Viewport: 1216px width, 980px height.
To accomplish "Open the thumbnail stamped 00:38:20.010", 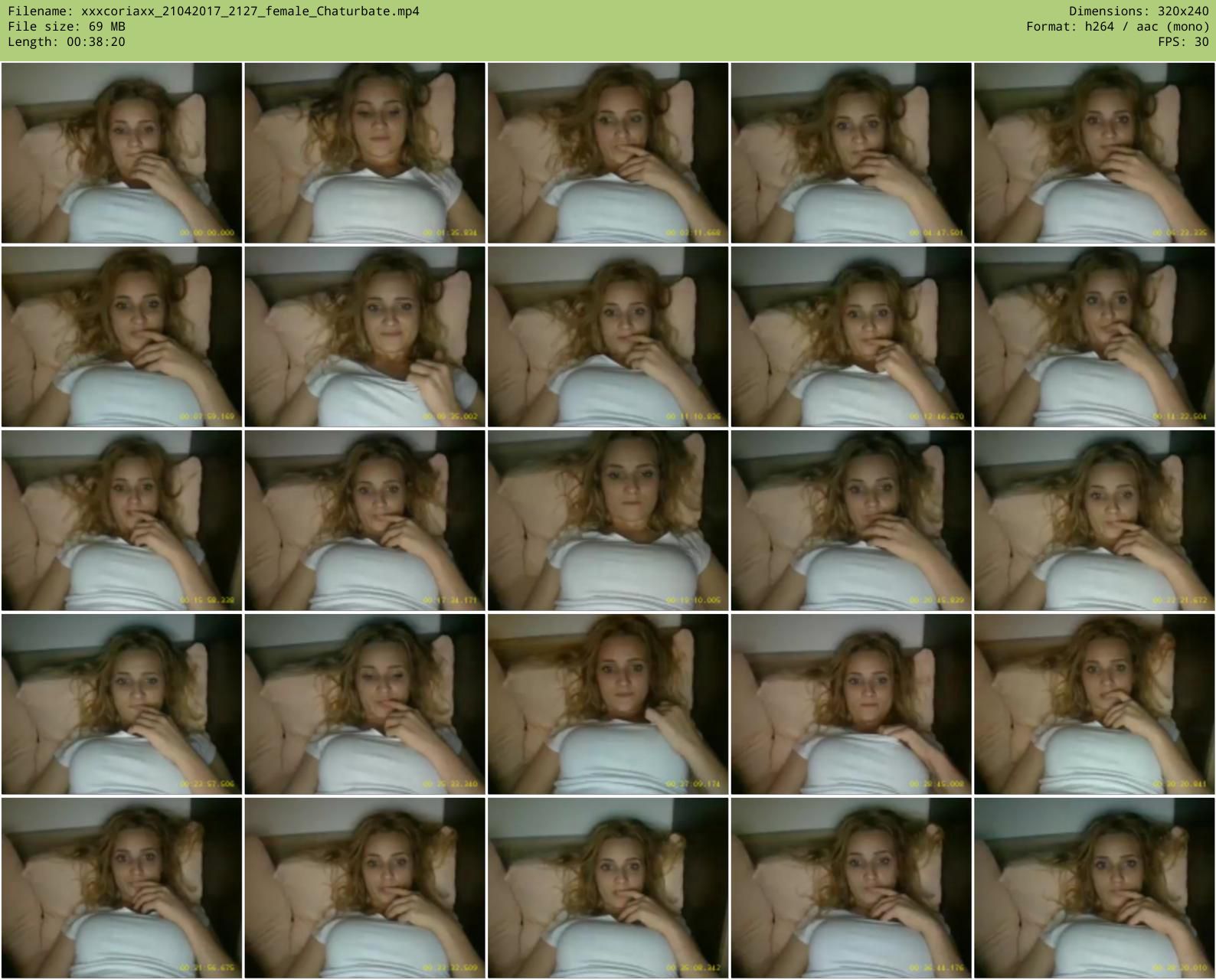I will pyautogui.click(x=1094, y=888).
